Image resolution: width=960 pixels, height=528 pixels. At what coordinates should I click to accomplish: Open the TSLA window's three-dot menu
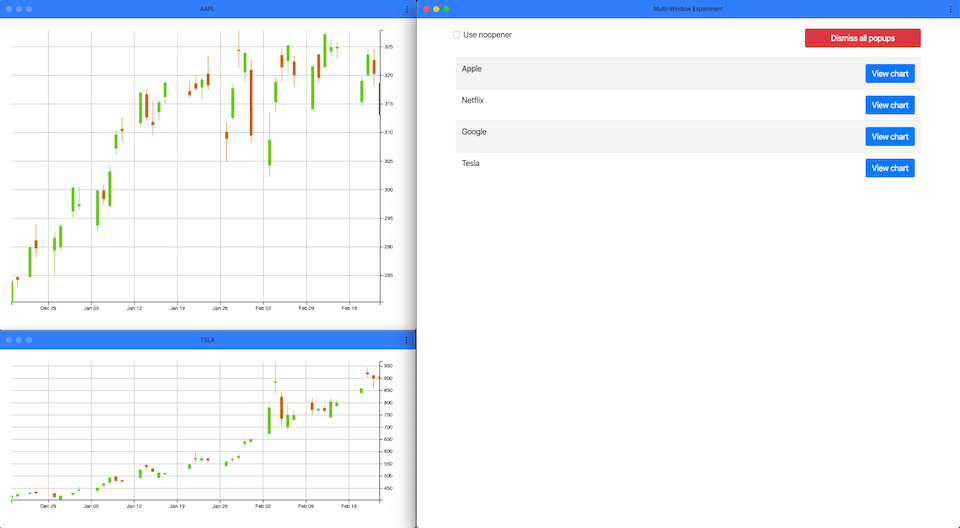pos(406,340)
